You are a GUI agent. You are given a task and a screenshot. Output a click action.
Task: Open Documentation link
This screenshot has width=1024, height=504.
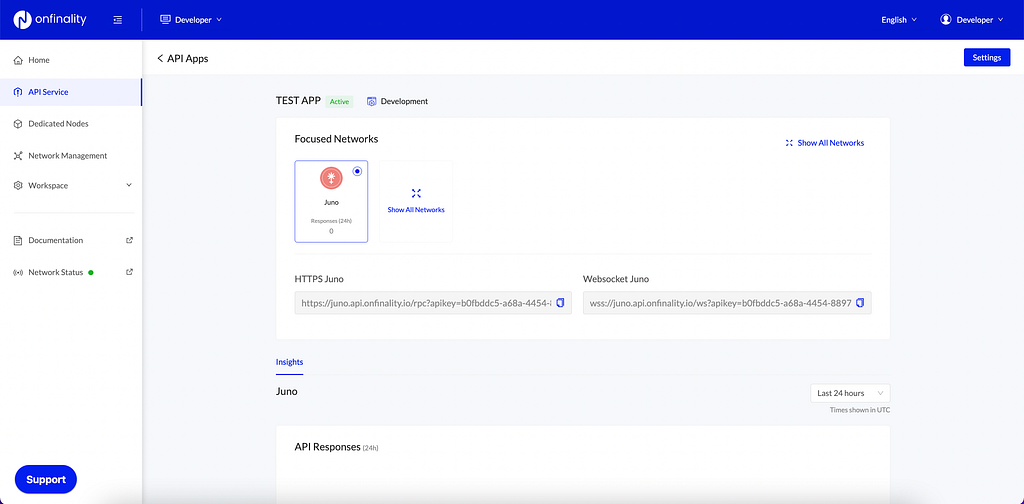[x=56, y=240]
